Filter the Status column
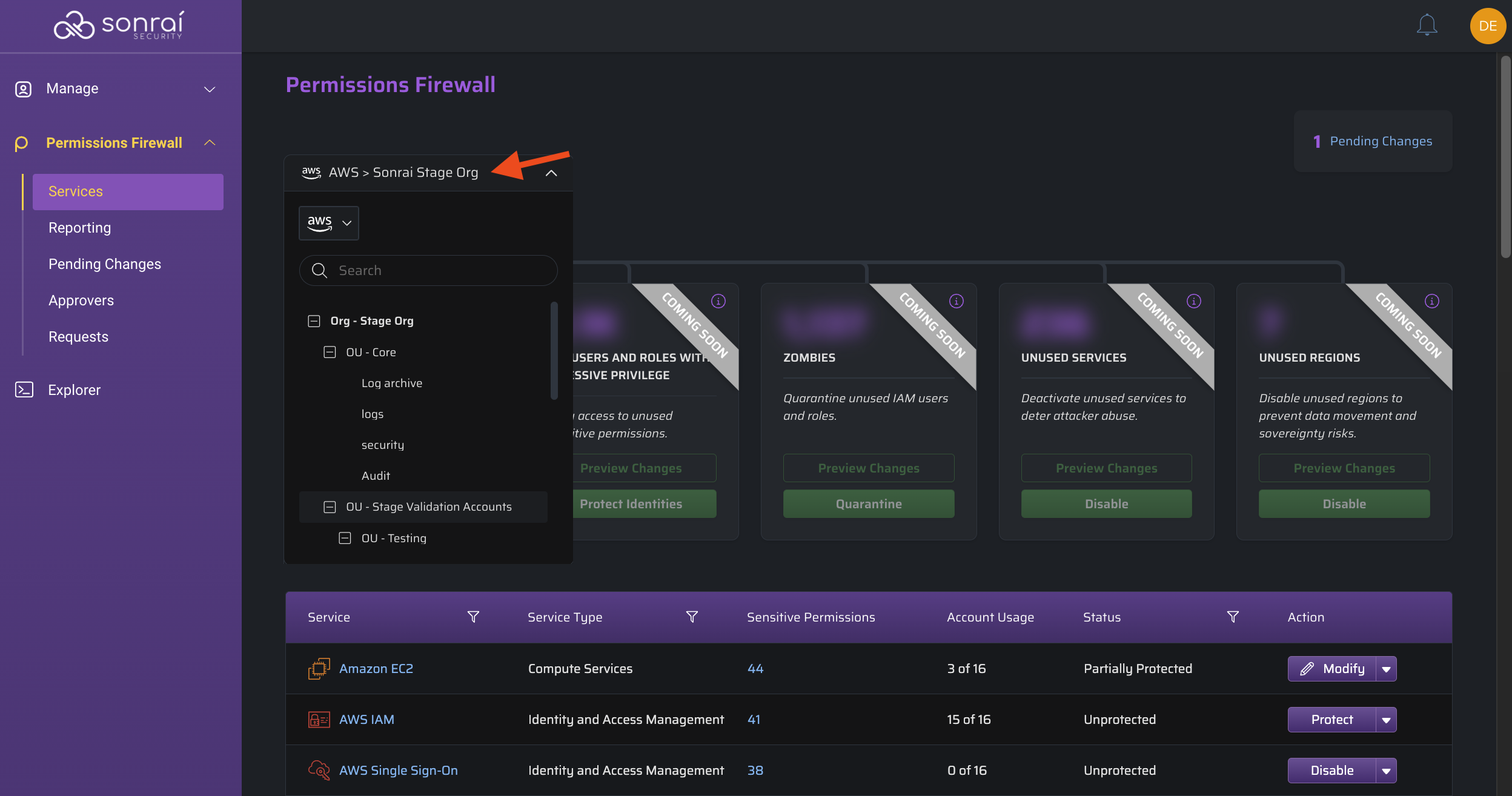This screenshot has height=796, width=1512. click(x=1232, y=617)
